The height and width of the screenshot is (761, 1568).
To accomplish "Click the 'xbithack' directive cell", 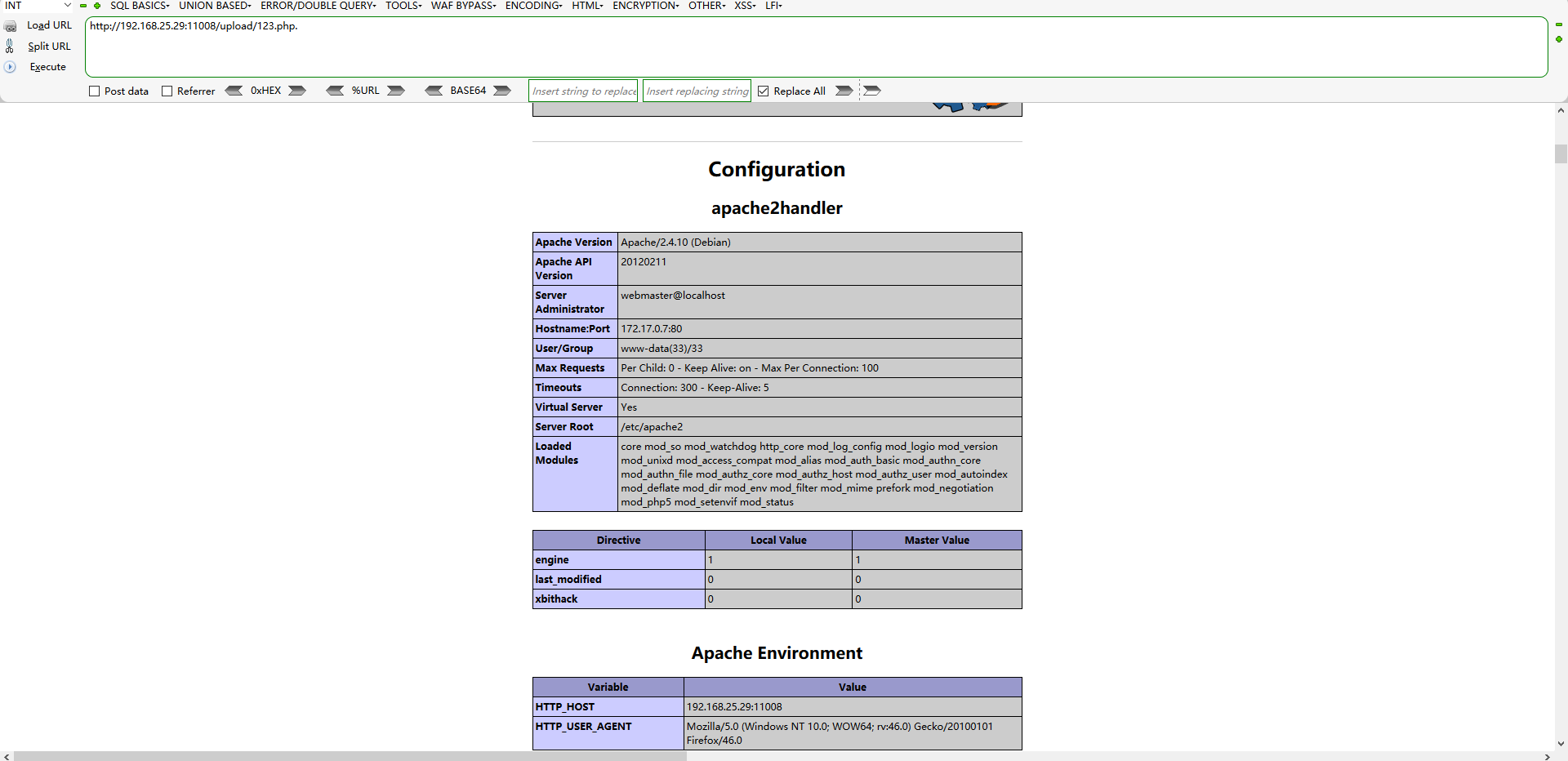I will coord(619,599).
